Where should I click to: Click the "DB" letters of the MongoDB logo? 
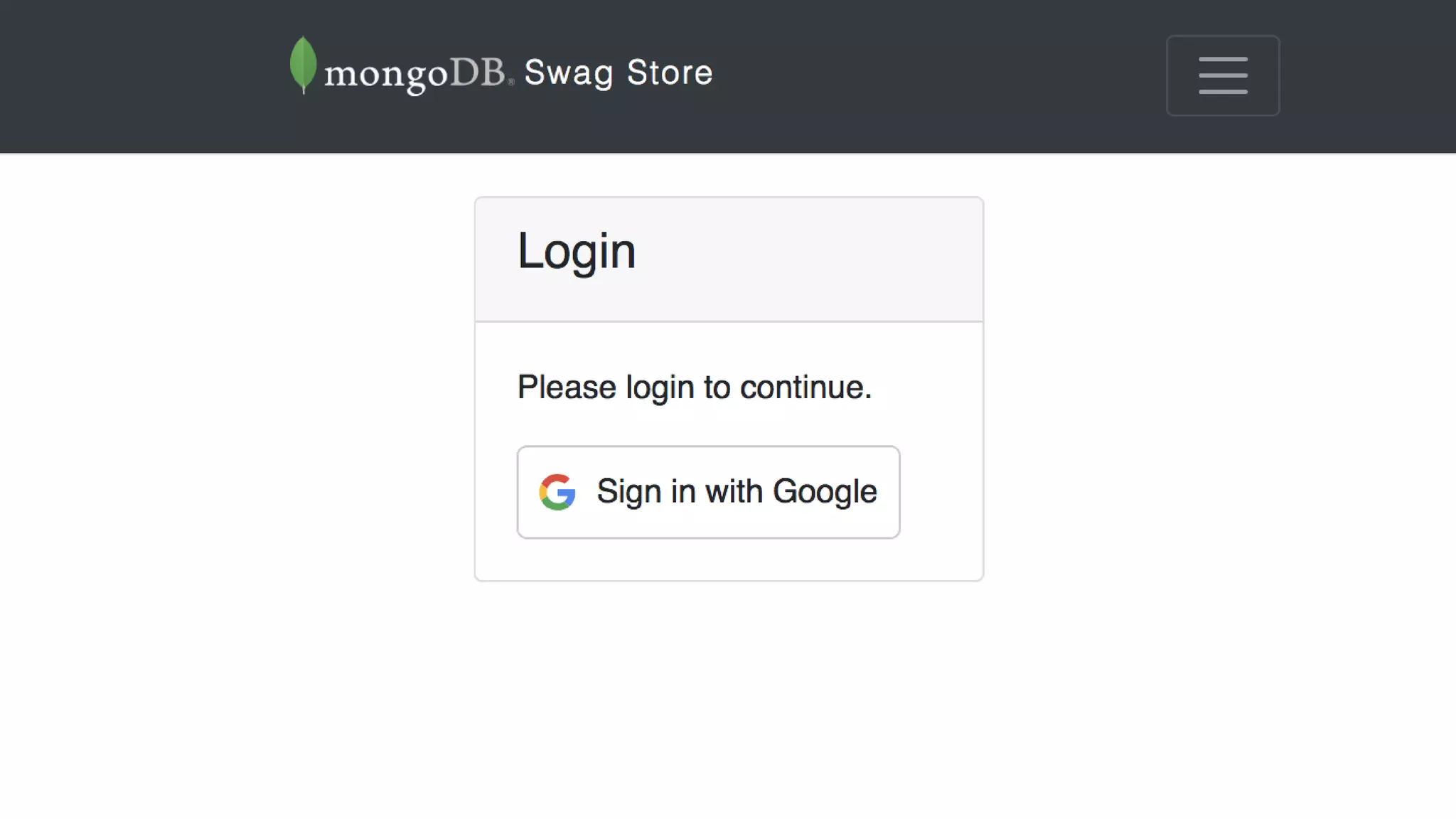(478, 72)
